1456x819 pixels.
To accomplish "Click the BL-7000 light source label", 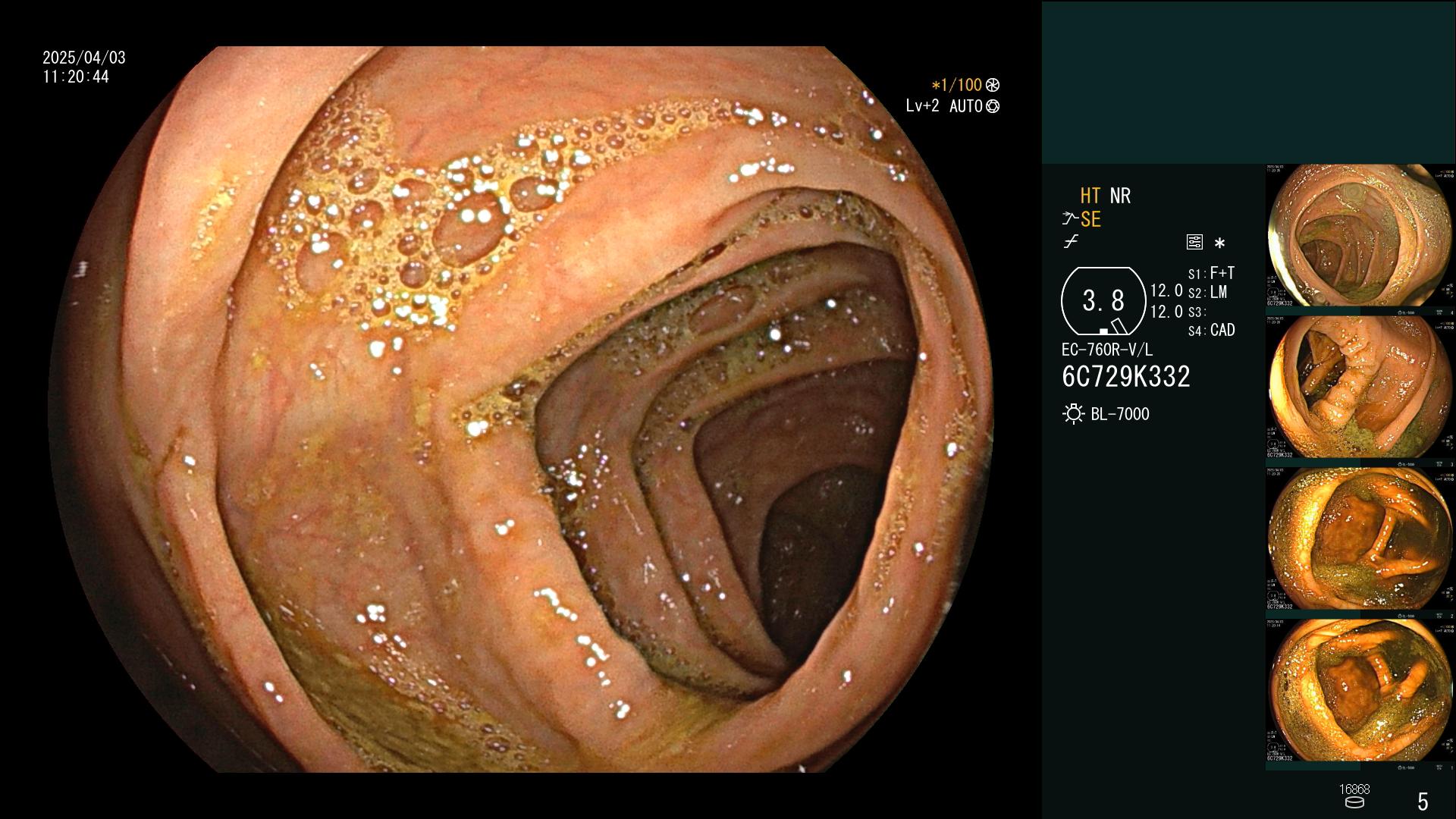I will click(1120, 414).
